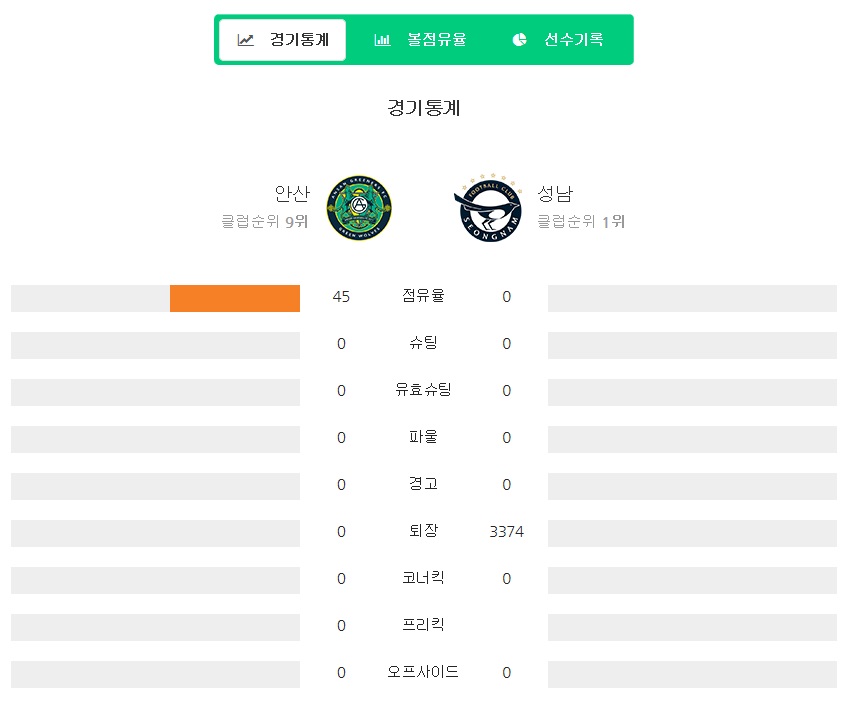
Task: Click the line chart icon in 경기통계 tab
Action: (246, 40)
